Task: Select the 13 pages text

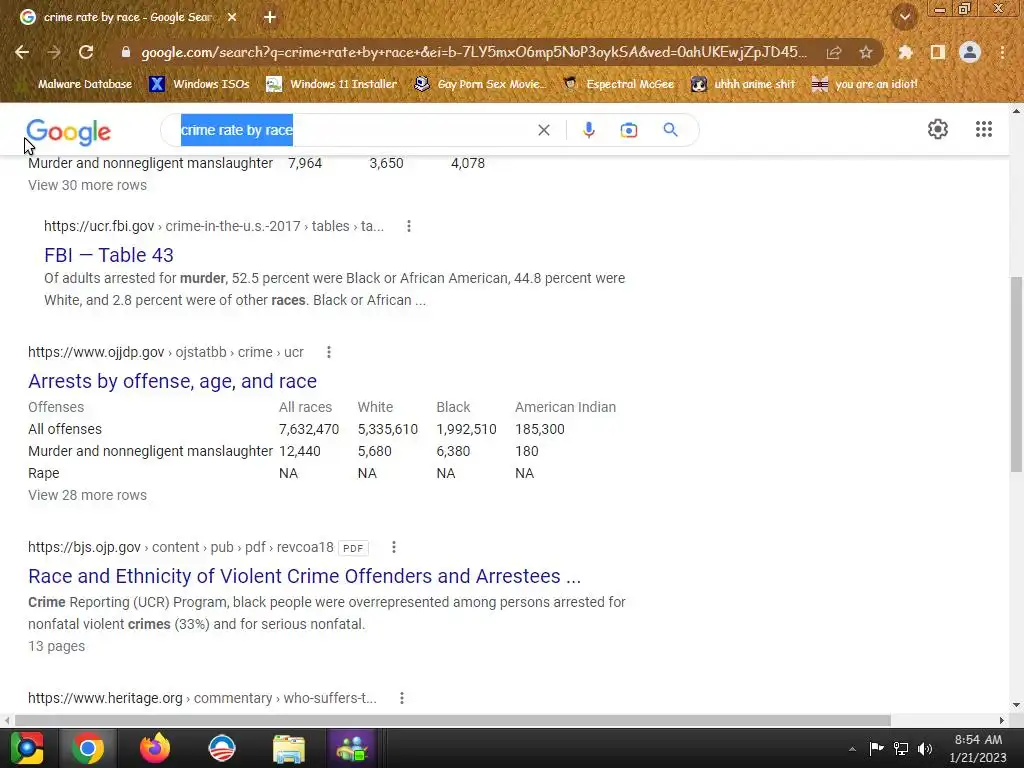Action: [x=57, y=646]
